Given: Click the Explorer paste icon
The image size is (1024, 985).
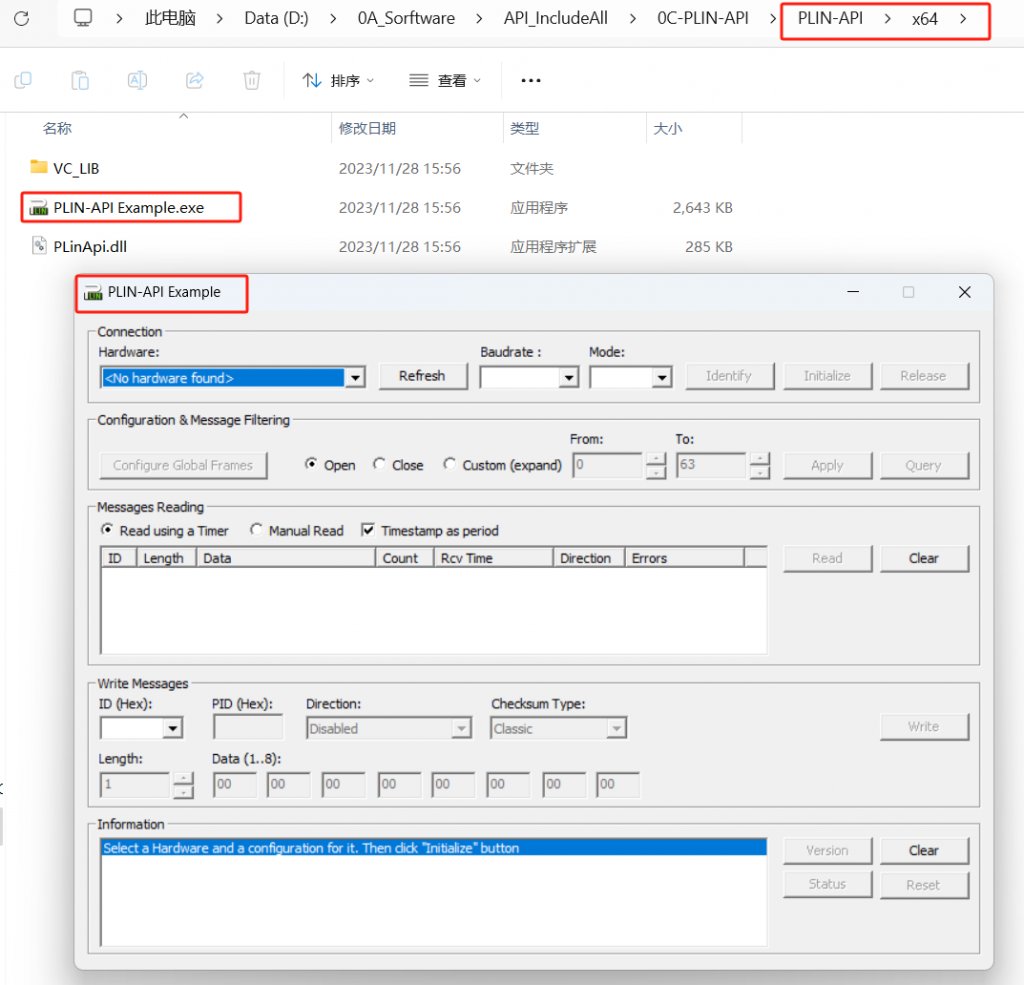Looking at the screenshot, I should click(x=80, y=80).
